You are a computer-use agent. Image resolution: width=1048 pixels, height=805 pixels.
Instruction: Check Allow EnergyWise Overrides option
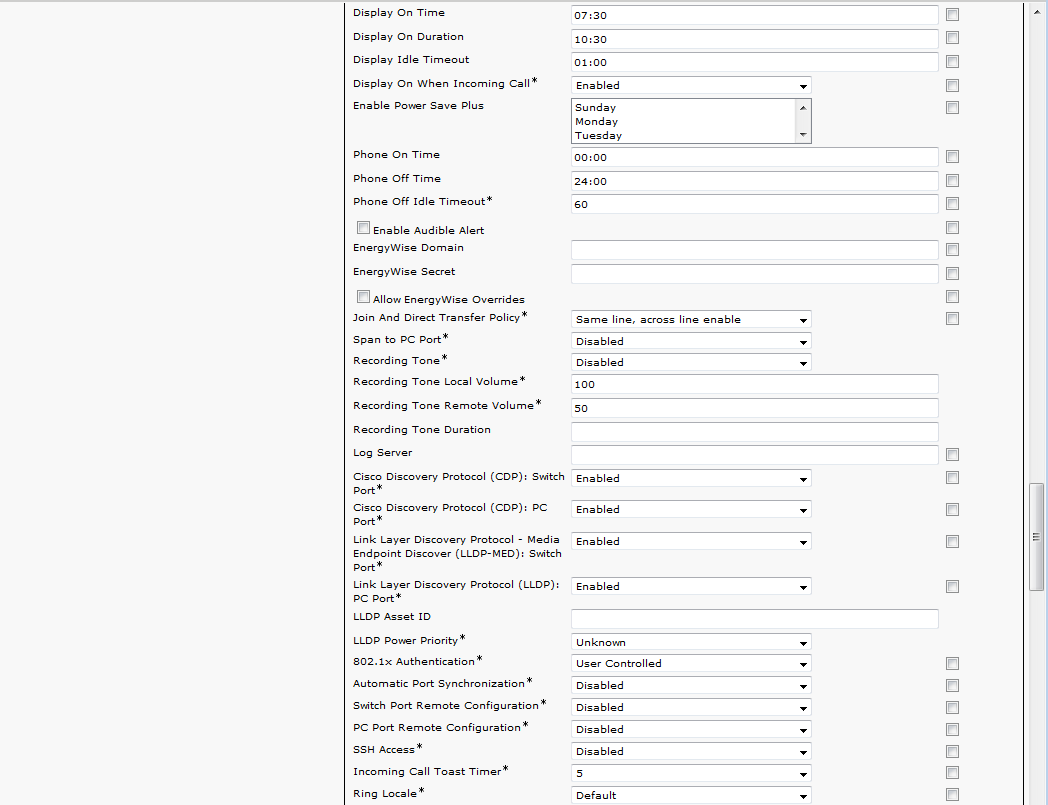click(x=363, y=297)
